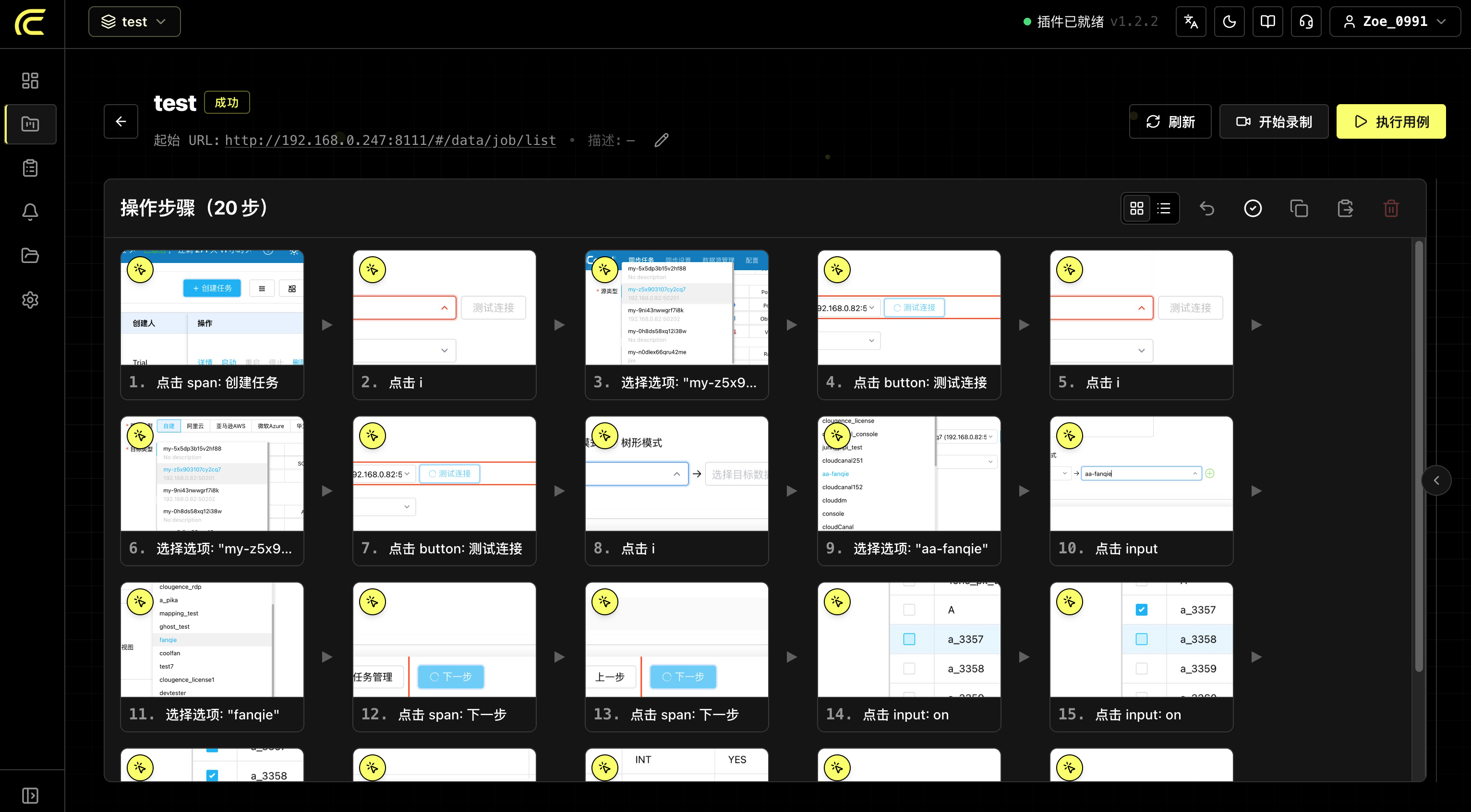Select step 15 点击 input: on
The height and width of the screenshot is (812, 1471).
(x=1142, y=657)
